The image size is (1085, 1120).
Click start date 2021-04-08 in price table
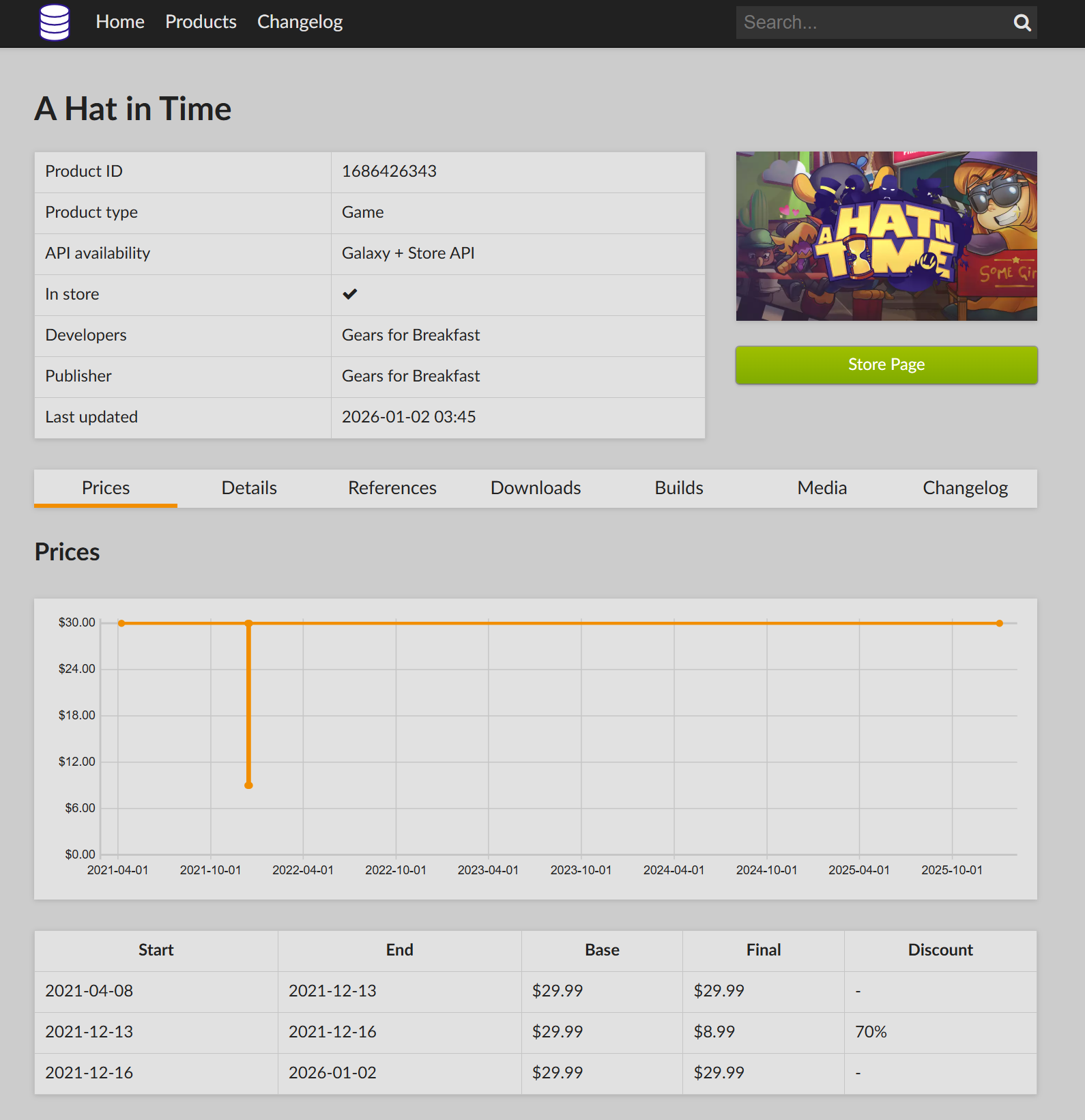tap(89, 991)
